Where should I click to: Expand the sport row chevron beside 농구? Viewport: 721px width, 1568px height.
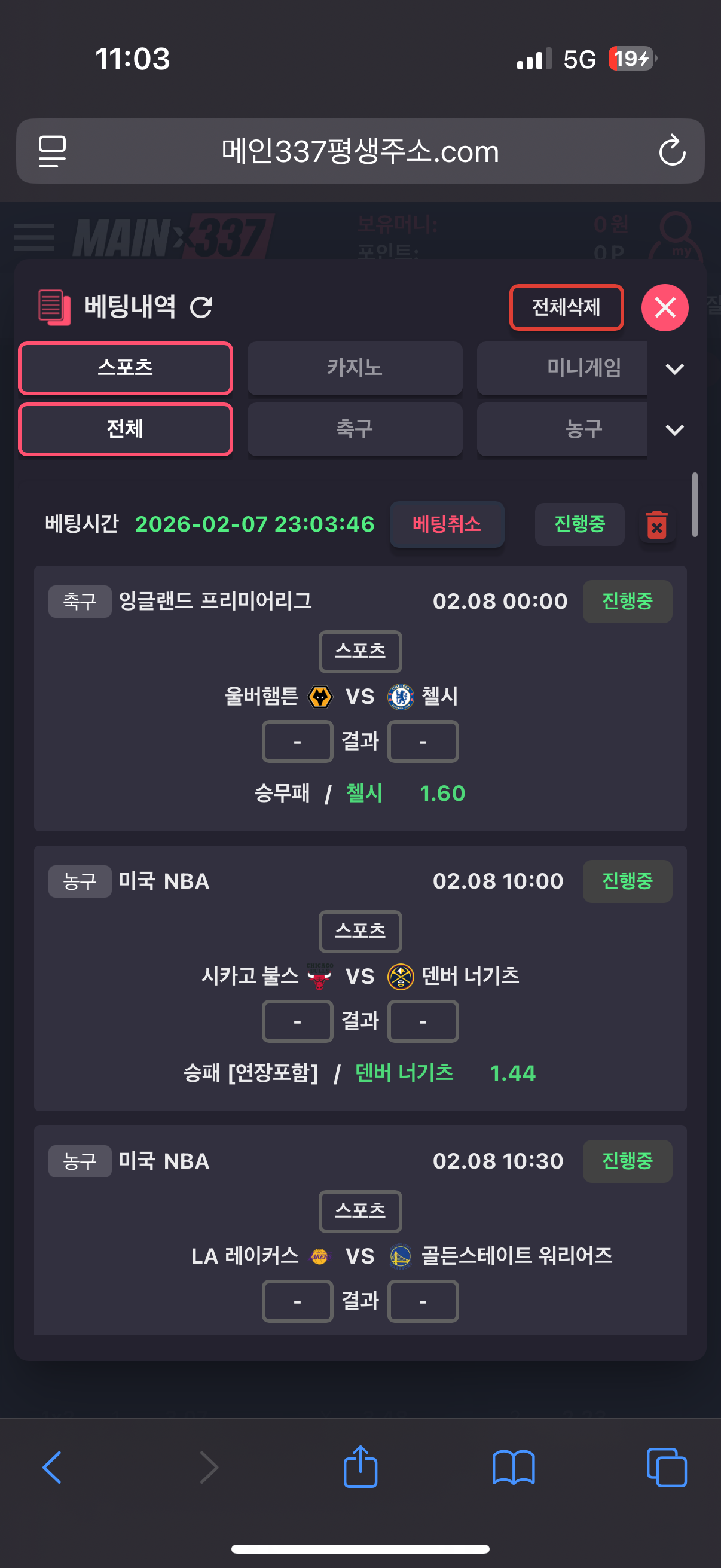tap(675, 430)
